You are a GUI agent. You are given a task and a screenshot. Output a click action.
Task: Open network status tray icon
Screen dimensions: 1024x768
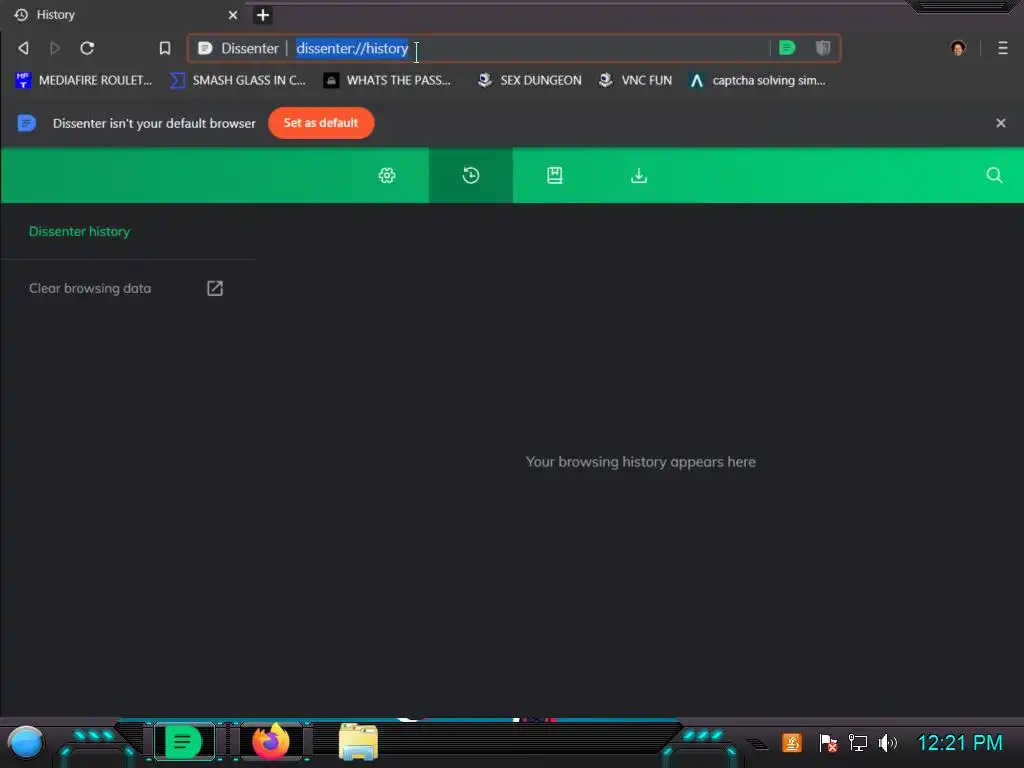tap(857, 743)
